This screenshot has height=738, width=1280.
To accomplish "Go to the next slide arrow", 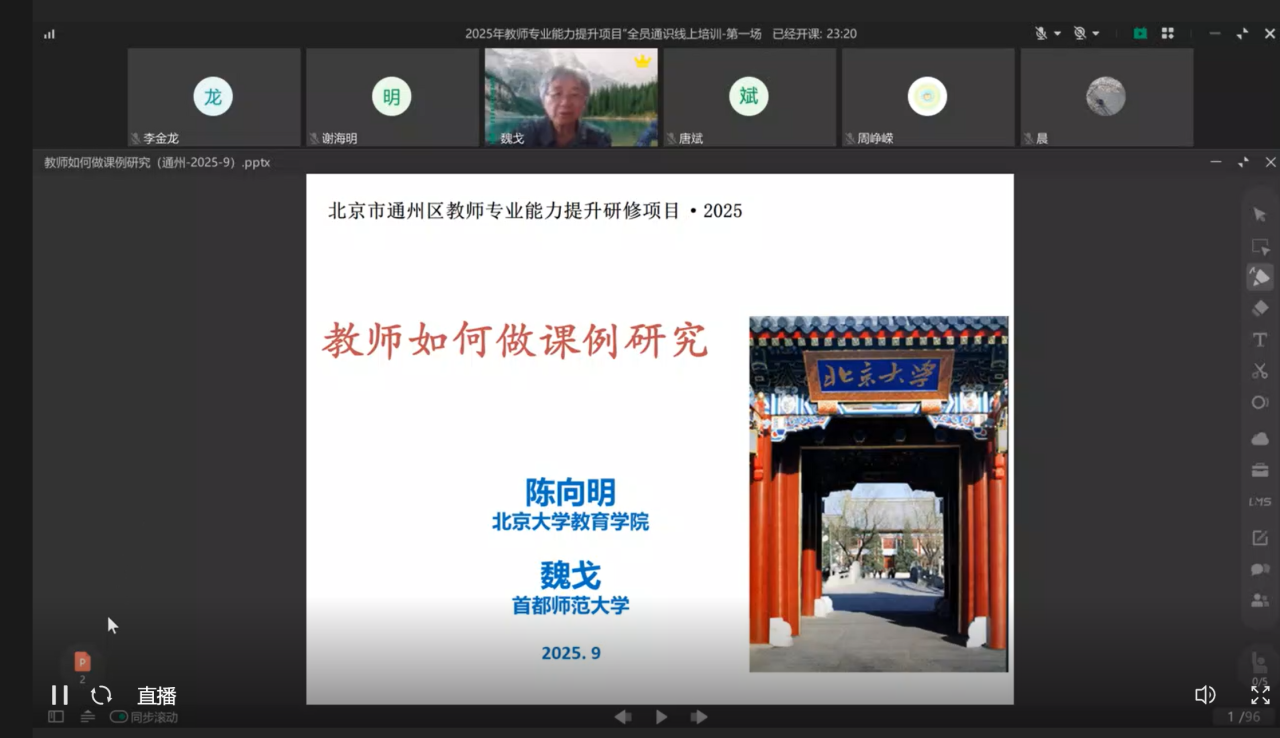I will tap(699, 717).
